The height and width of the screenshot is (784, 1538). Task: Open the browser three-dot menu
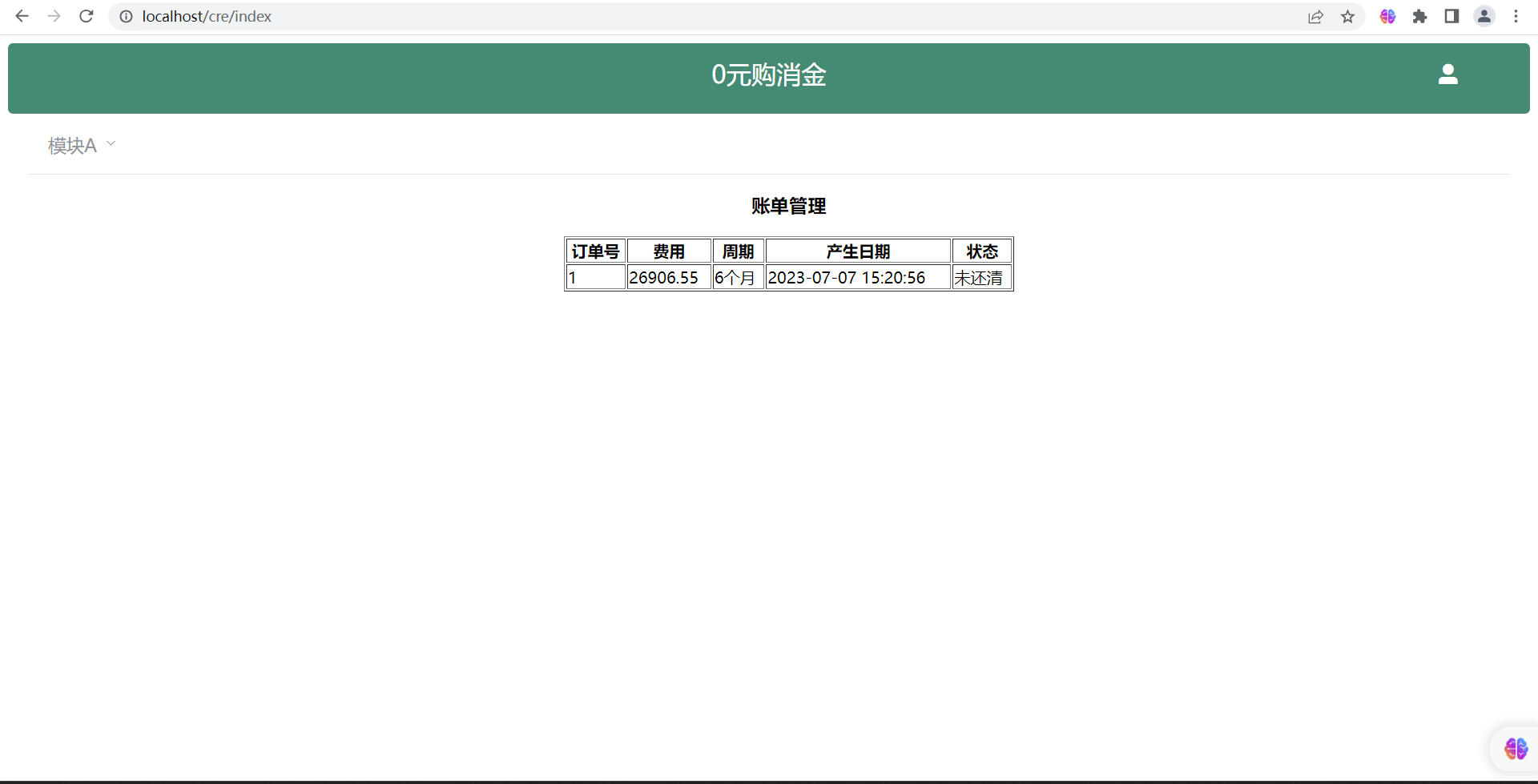click(1516, 16)
